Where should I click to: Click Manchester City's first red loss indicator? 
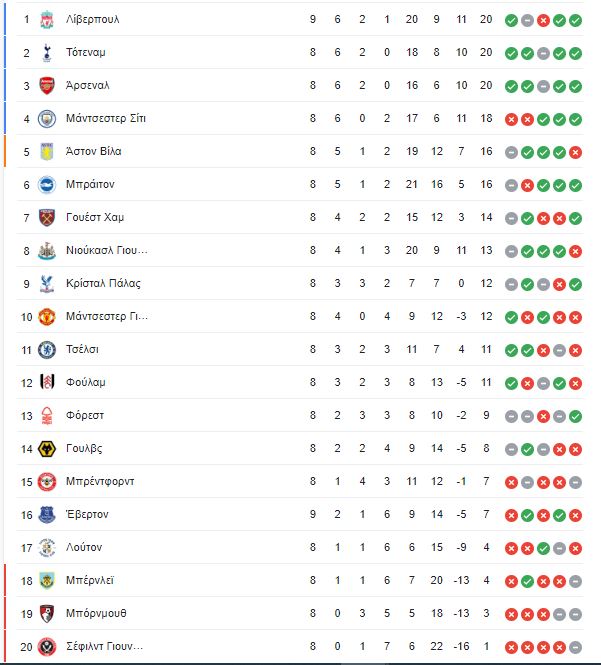tap(512, 120)
